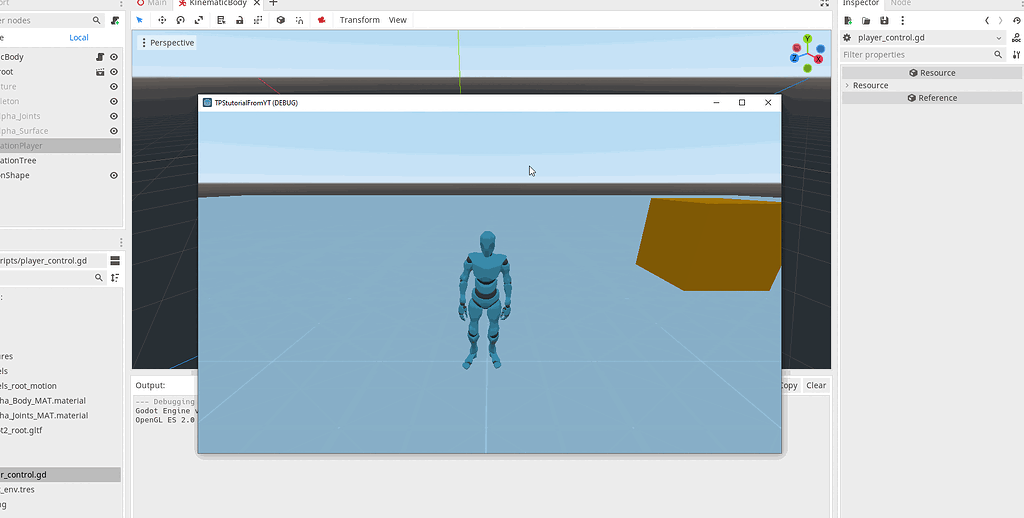Viewport: 1024px width, 518px height.
Task: Select the AnimationPlayer node
Action: click(x=60, y=146)
